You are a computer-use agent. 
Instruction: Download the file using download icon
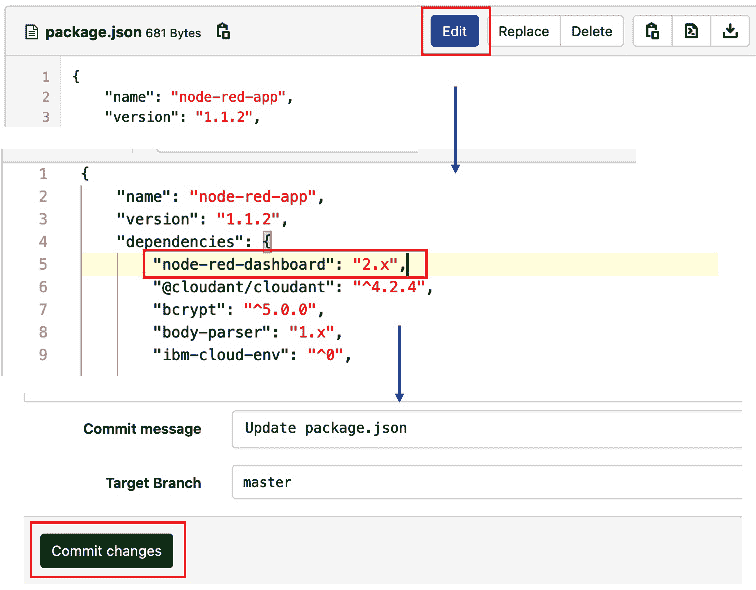click(730, 31)
